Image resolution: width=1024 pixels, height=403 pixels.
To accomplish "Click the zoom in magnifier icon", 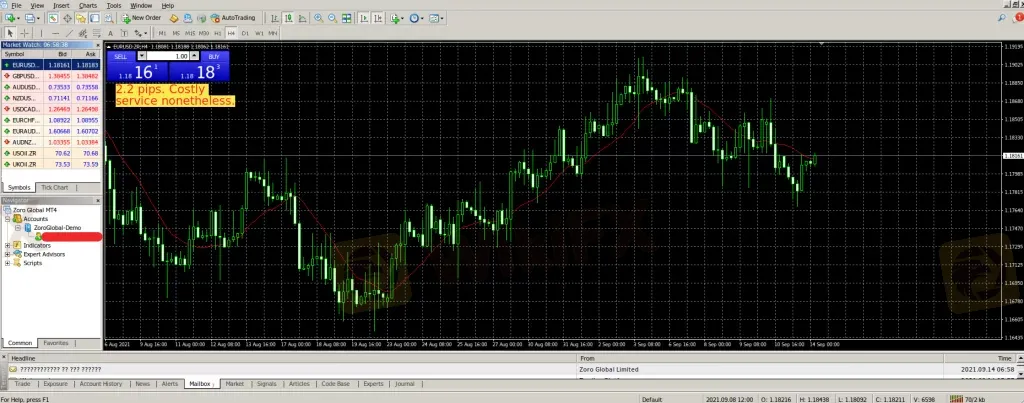I will (x=319, y=18).
